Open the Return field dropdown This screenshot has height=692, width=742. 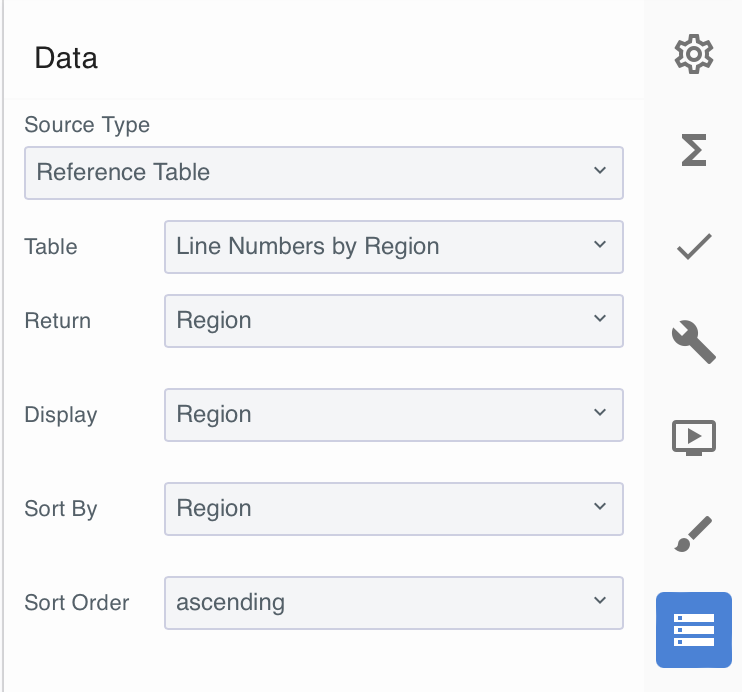point(392,320)
